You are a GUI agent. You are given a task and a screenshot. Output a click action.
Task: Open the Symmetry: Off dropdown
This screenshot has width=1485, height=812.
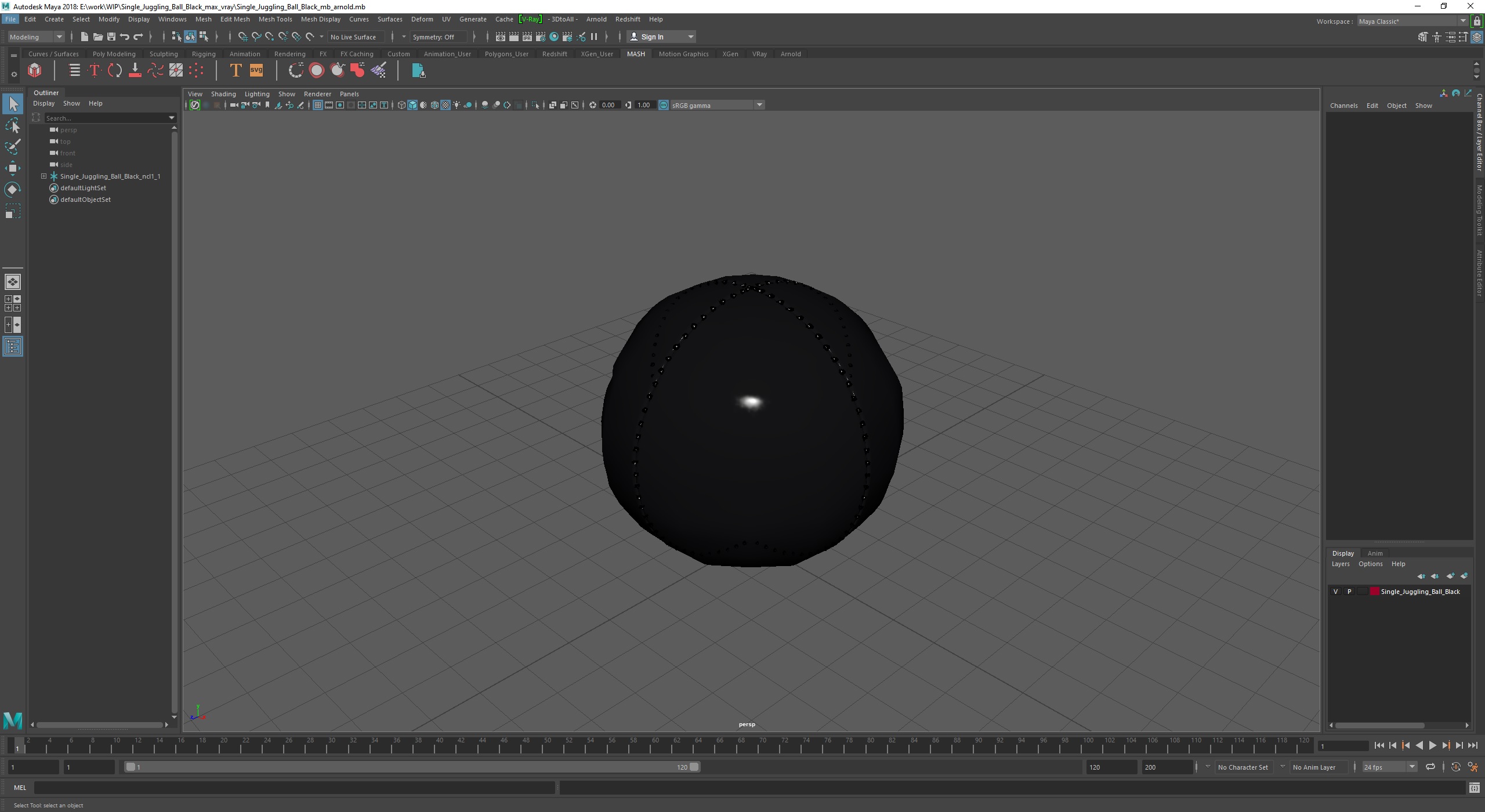[x=439, y=37]
